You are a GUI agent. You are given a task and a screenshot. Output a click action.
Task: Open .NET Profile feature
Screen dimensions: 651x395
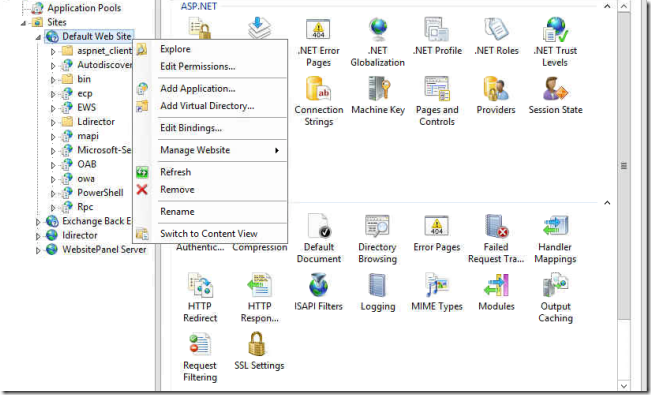coord(437,37)
